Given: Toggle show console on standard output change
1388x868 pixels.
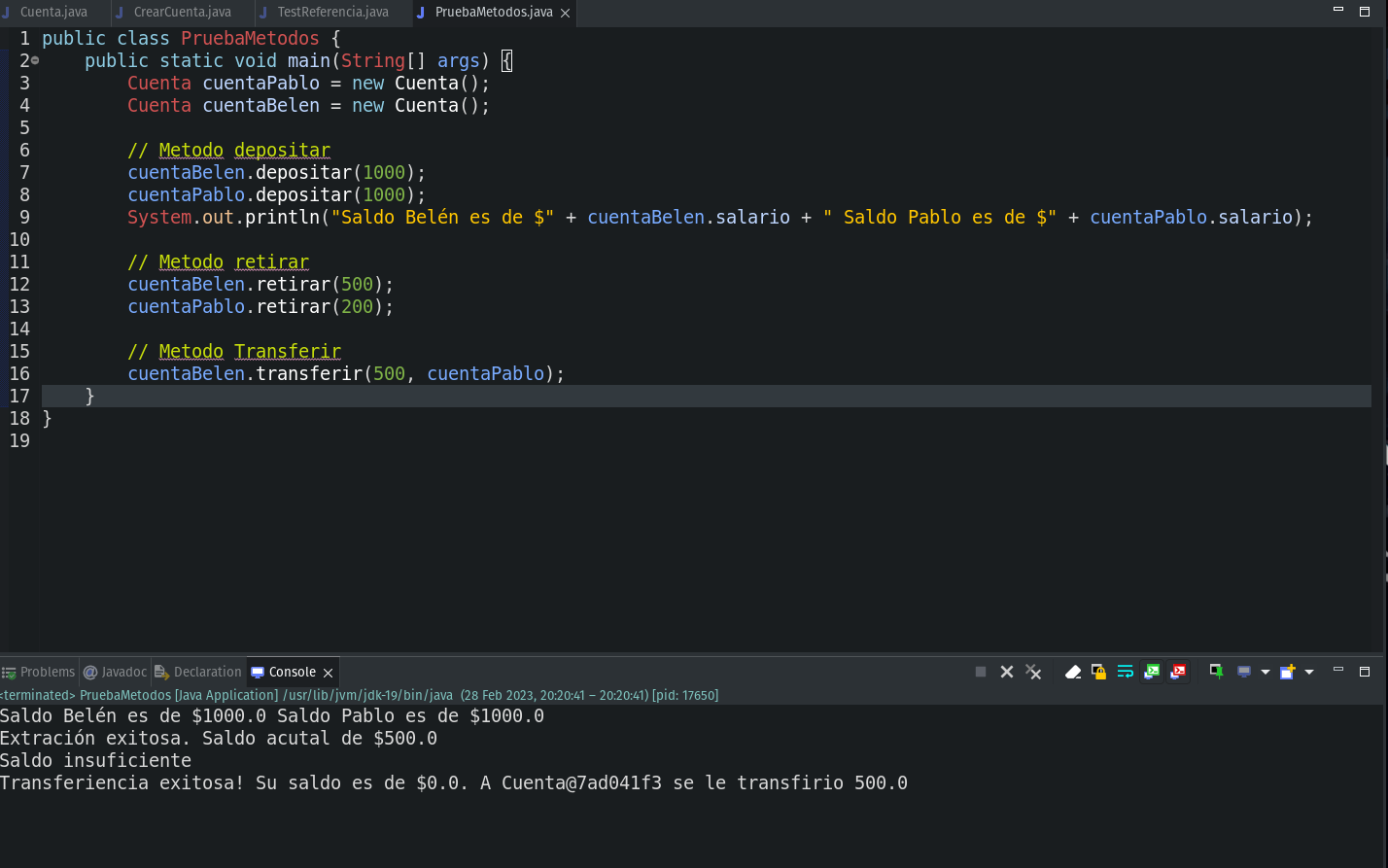Looking at the screenshot, I should [1152, 672].
